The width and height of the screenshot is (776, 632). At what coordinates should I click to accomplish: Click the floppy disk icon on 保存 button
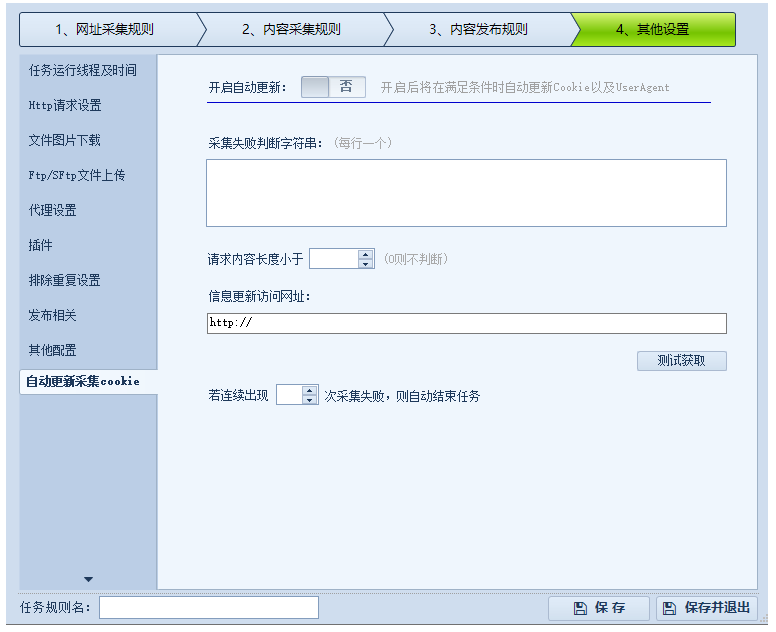580,608
